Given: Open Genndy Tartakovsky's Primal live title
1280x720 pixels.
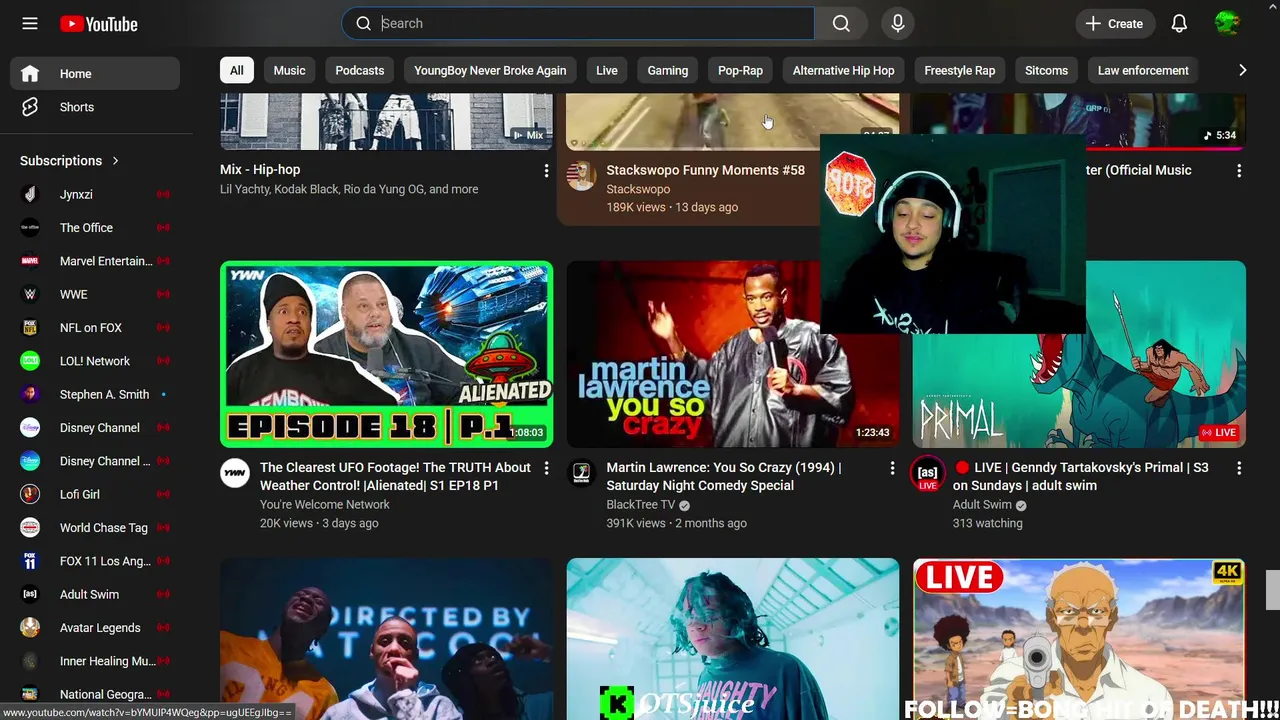Looking at the screenshot, I should tap(1080, 476).
